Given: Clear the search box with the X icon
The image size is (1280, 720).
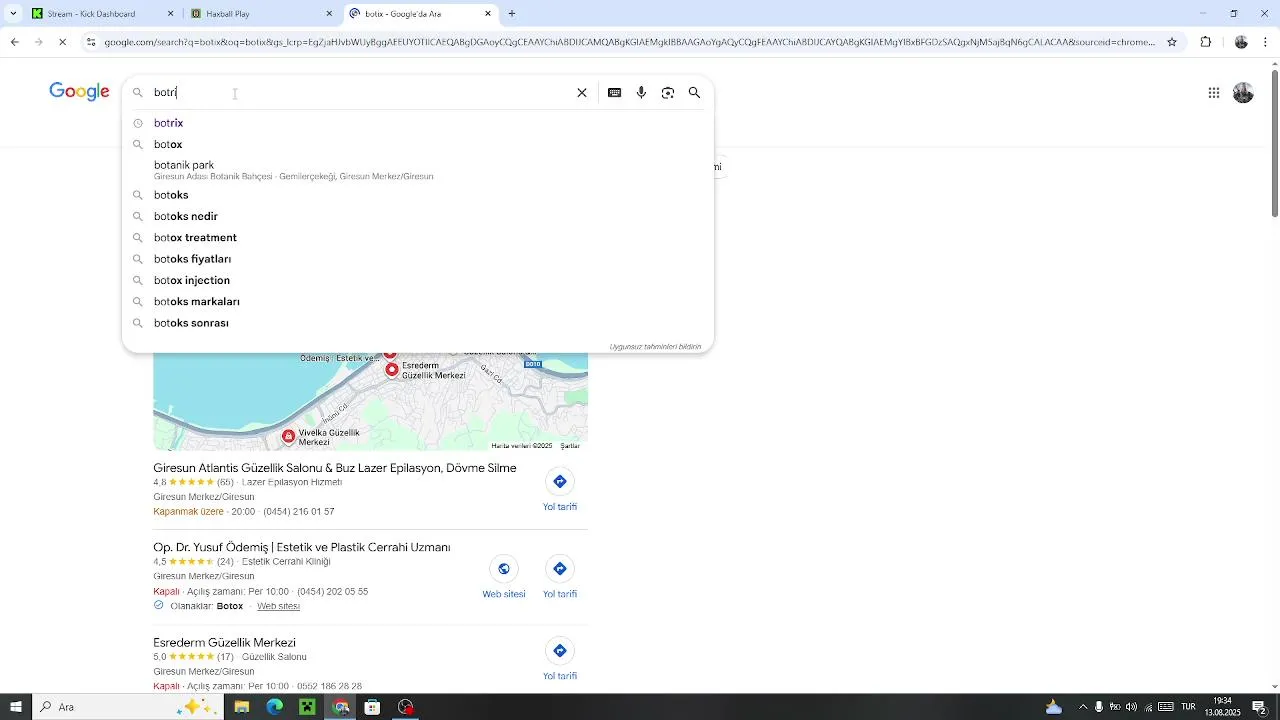Looking at the screenshot, I should (x=582, y=93).
